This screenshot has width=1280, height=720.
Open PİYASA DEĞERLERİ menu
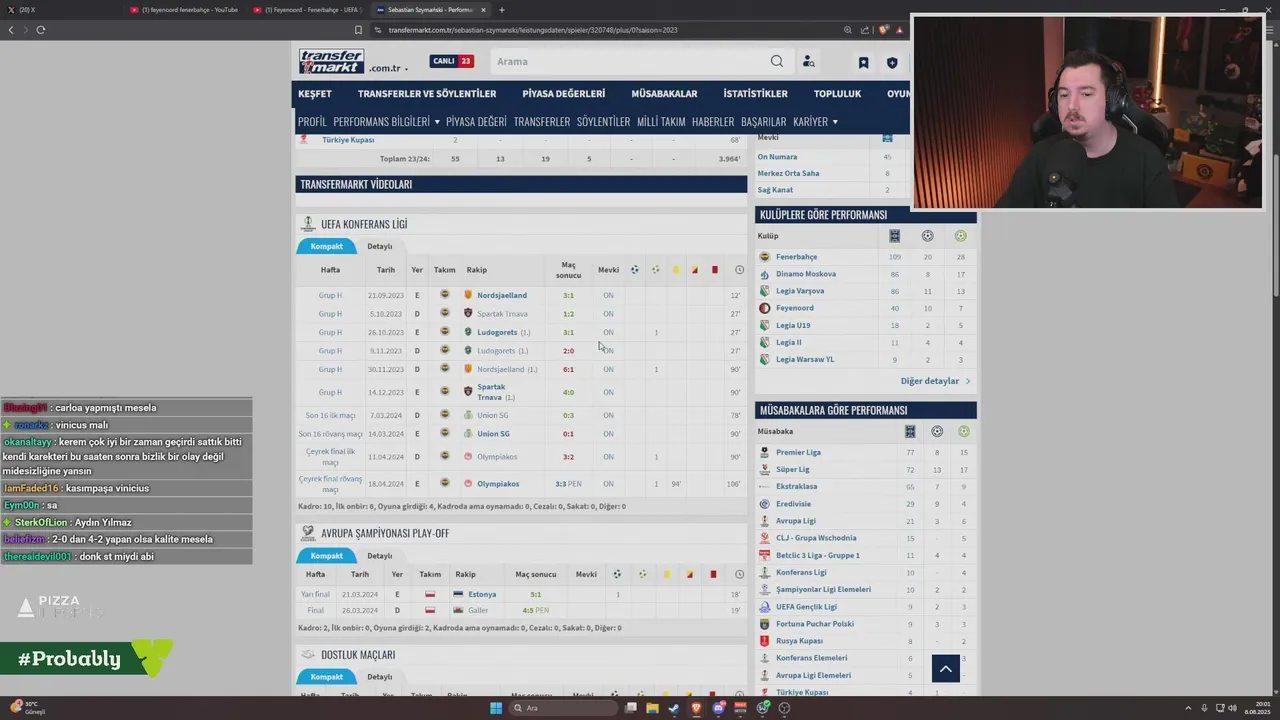pos(563,93)
